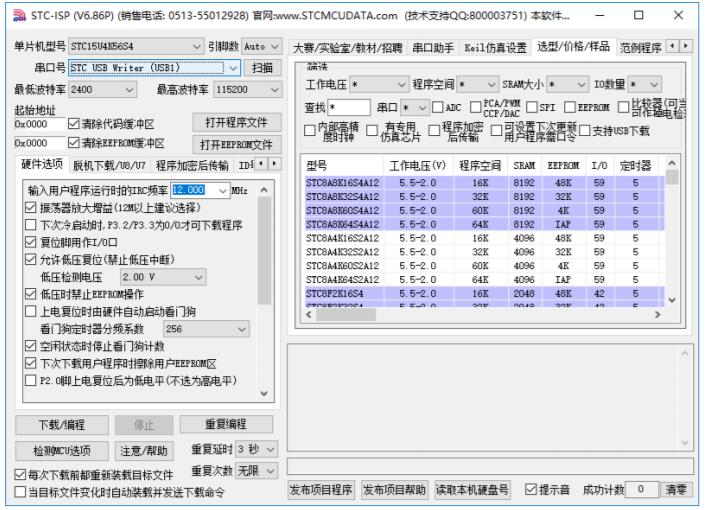The width and height of the screenshot is (706, 510).
Task: Switch to 硬件选项 tab
Action: (42, 164)
